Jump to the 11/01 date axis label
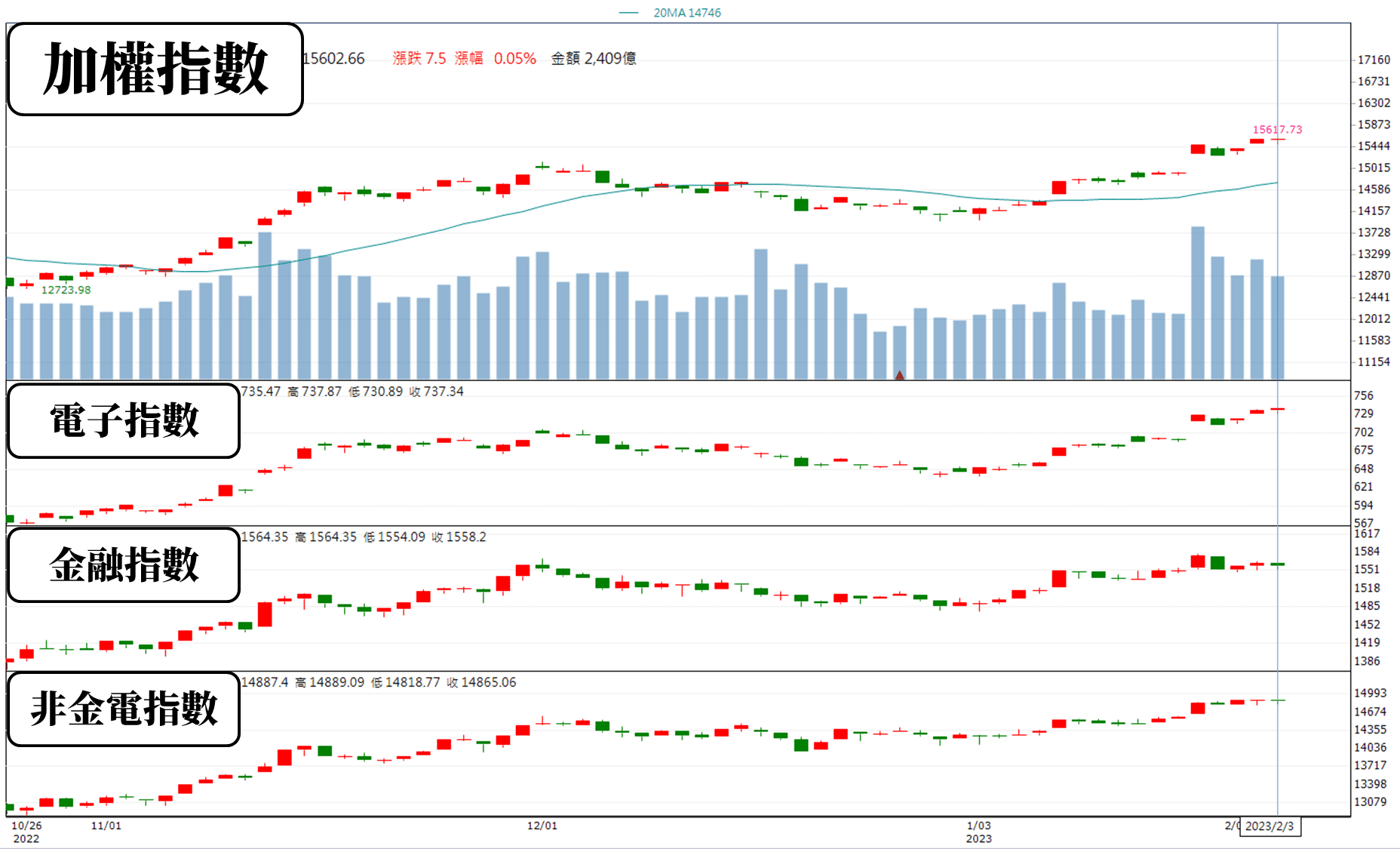The image size is (1400, 849). pos(106,826)
